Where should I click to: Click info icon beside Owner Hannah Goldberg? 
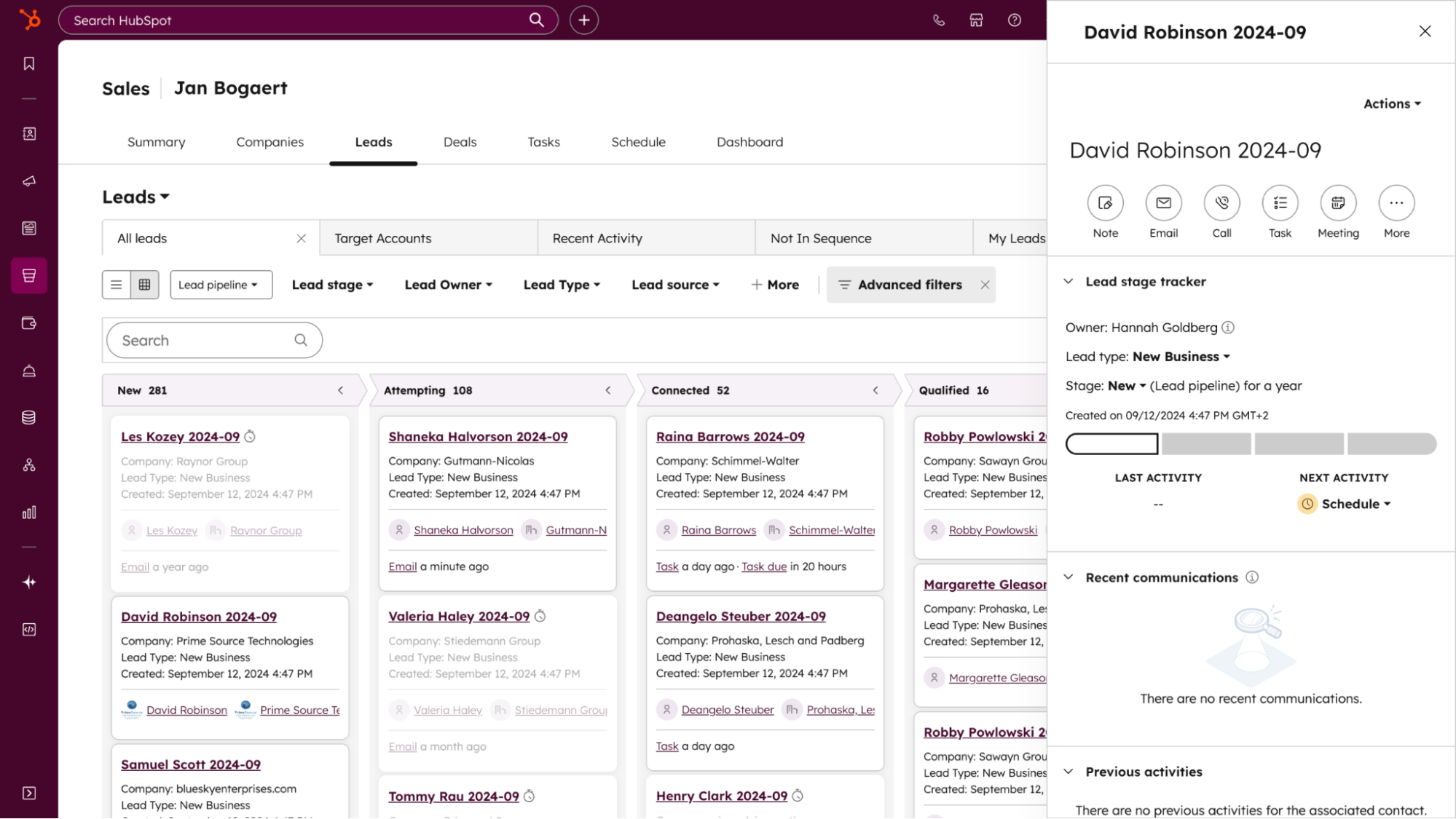coord(1228,328)
